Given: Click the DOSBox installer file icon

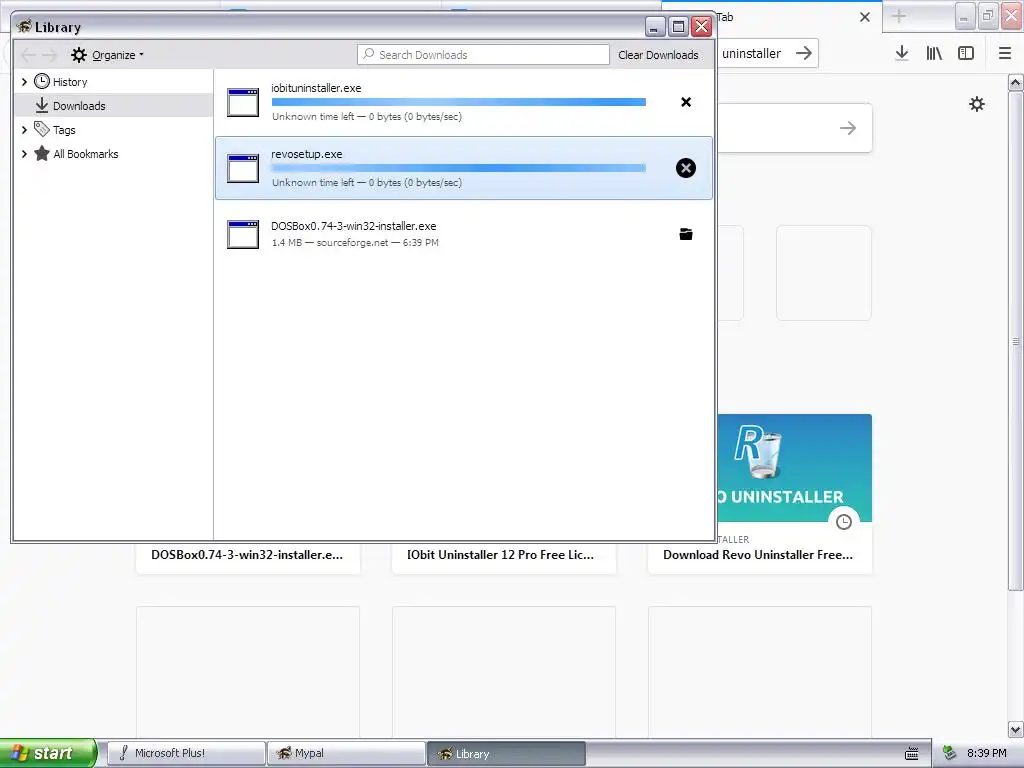Looking at the screenshot, I should [243, 234].
